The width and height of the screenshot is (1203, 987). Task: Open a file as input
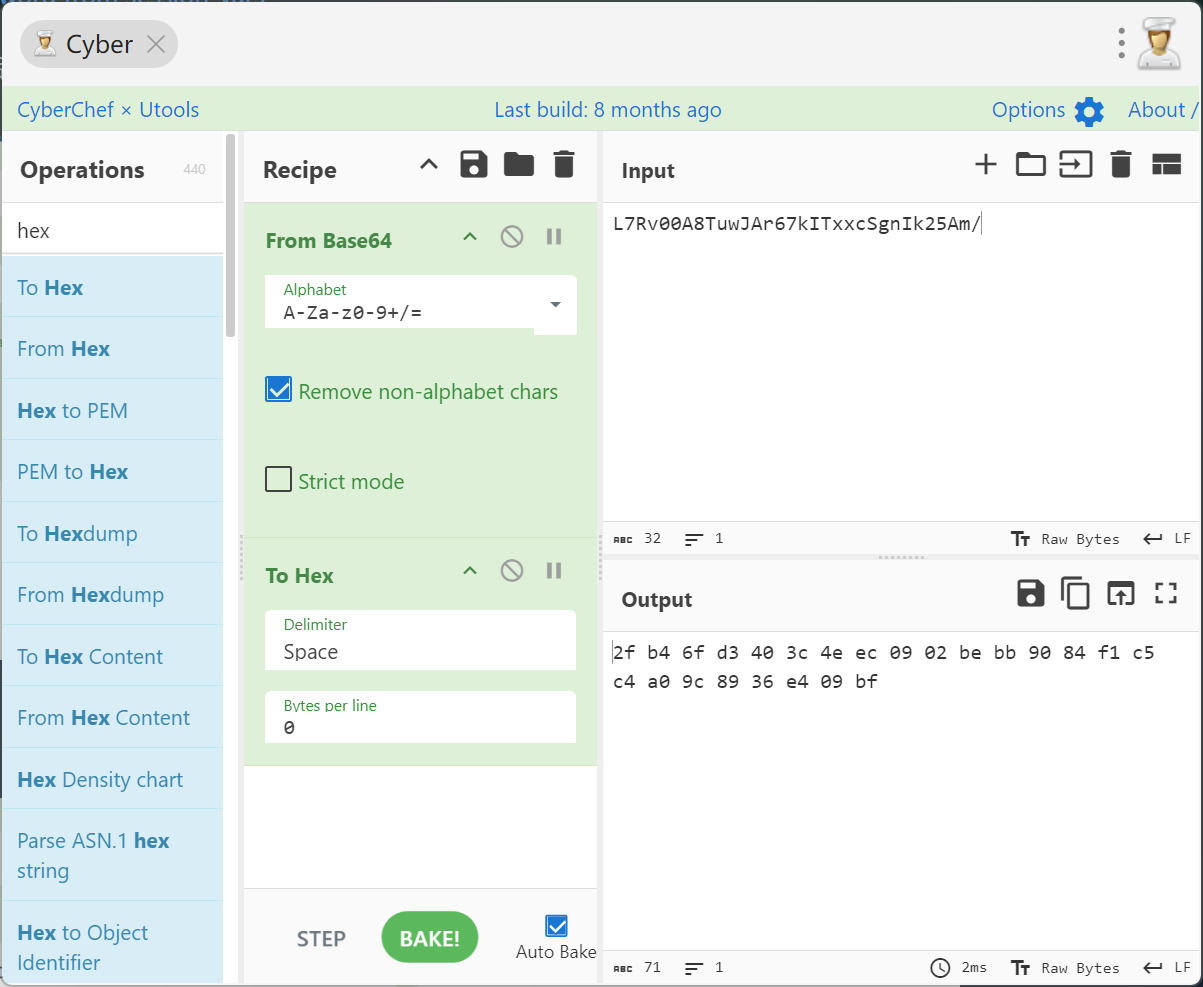pyautogui.click(x=1076, y=165)
